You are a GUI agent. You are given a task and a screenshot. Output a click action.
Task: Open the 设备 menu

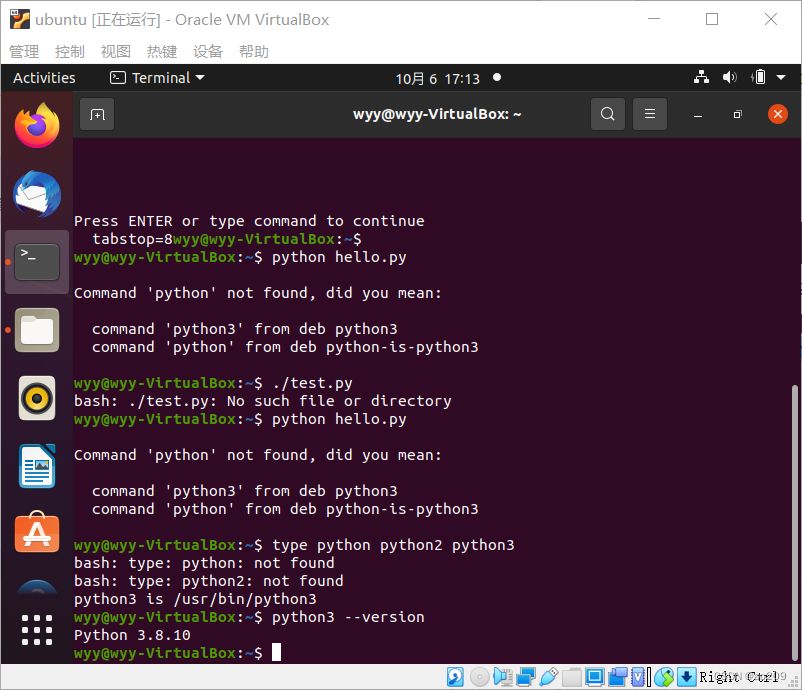208,51
